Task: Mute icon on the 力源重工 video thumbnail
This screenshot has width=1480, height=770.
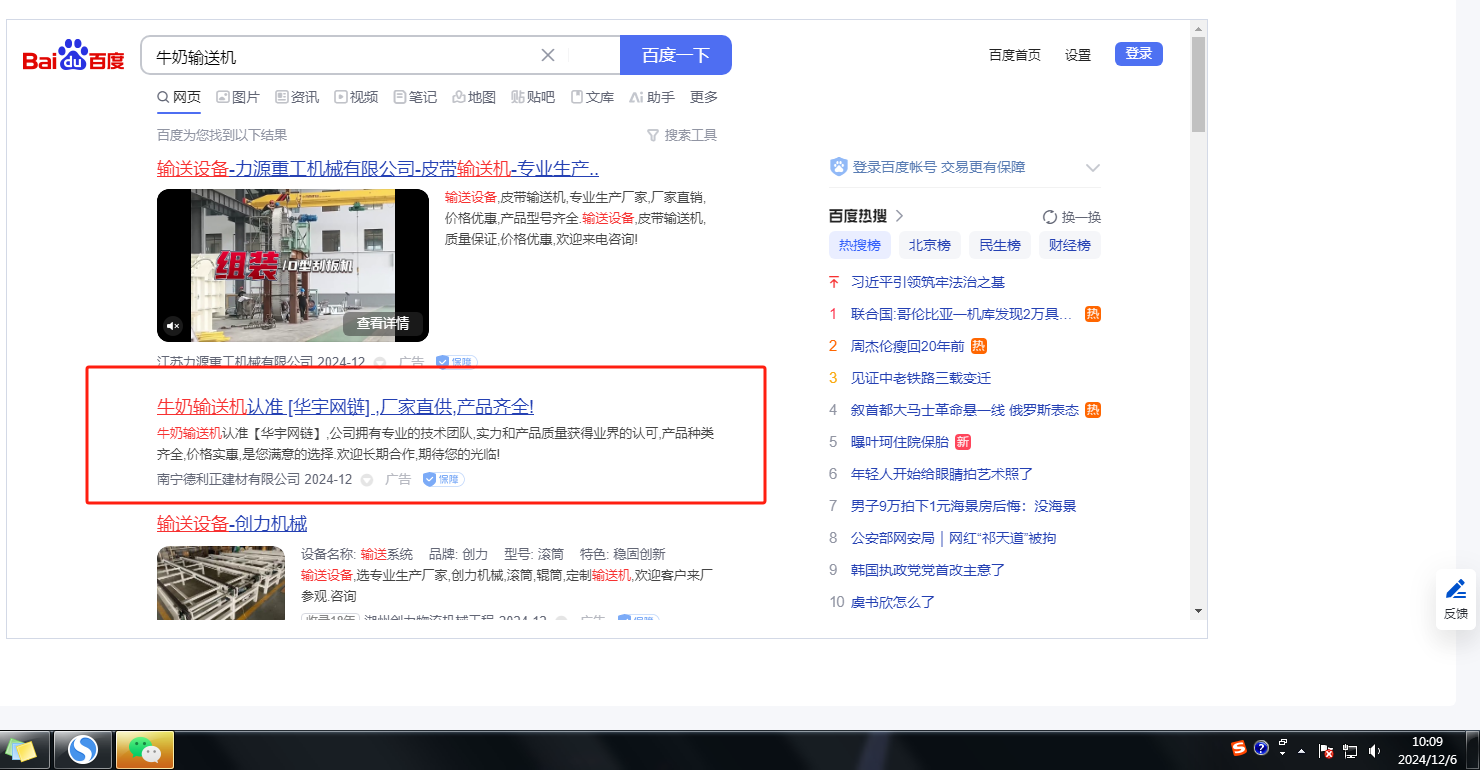Action: (173, 325)
